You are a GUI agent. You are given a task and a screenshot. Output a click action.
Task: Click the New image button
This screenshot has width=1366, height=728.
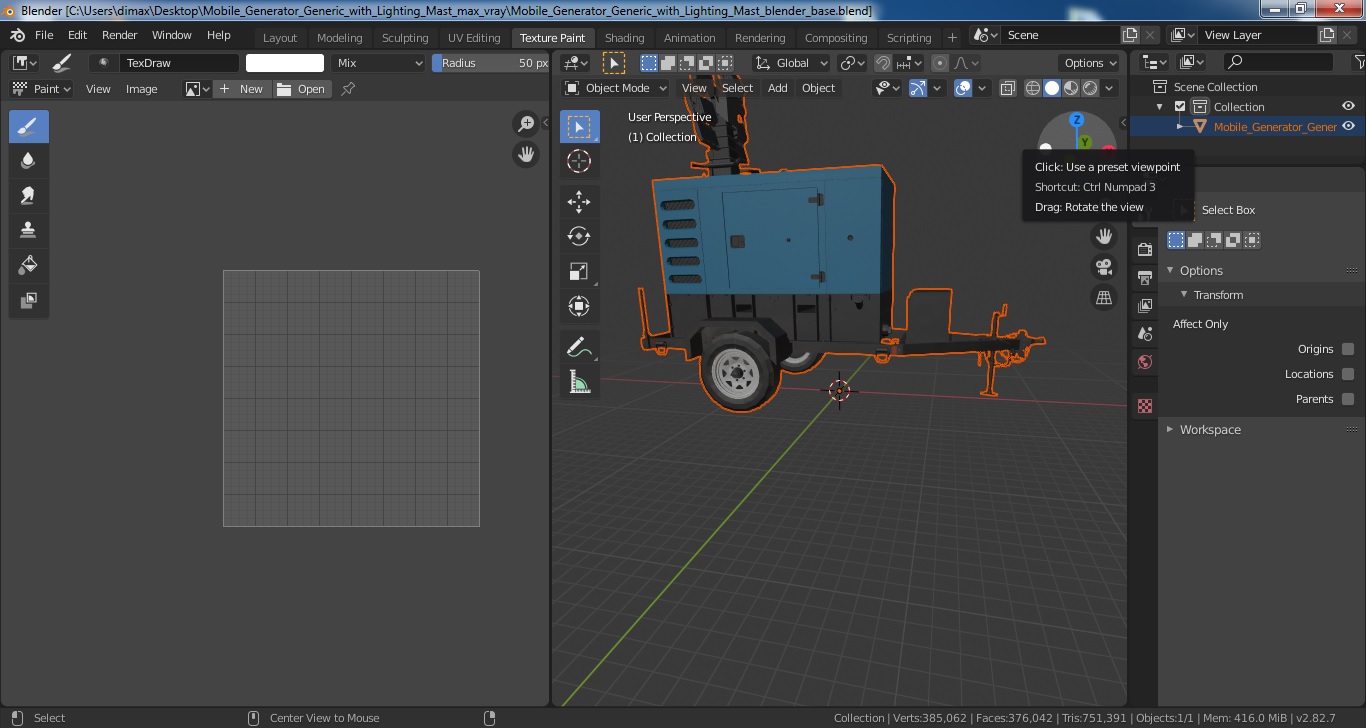(x=241, y=89)
